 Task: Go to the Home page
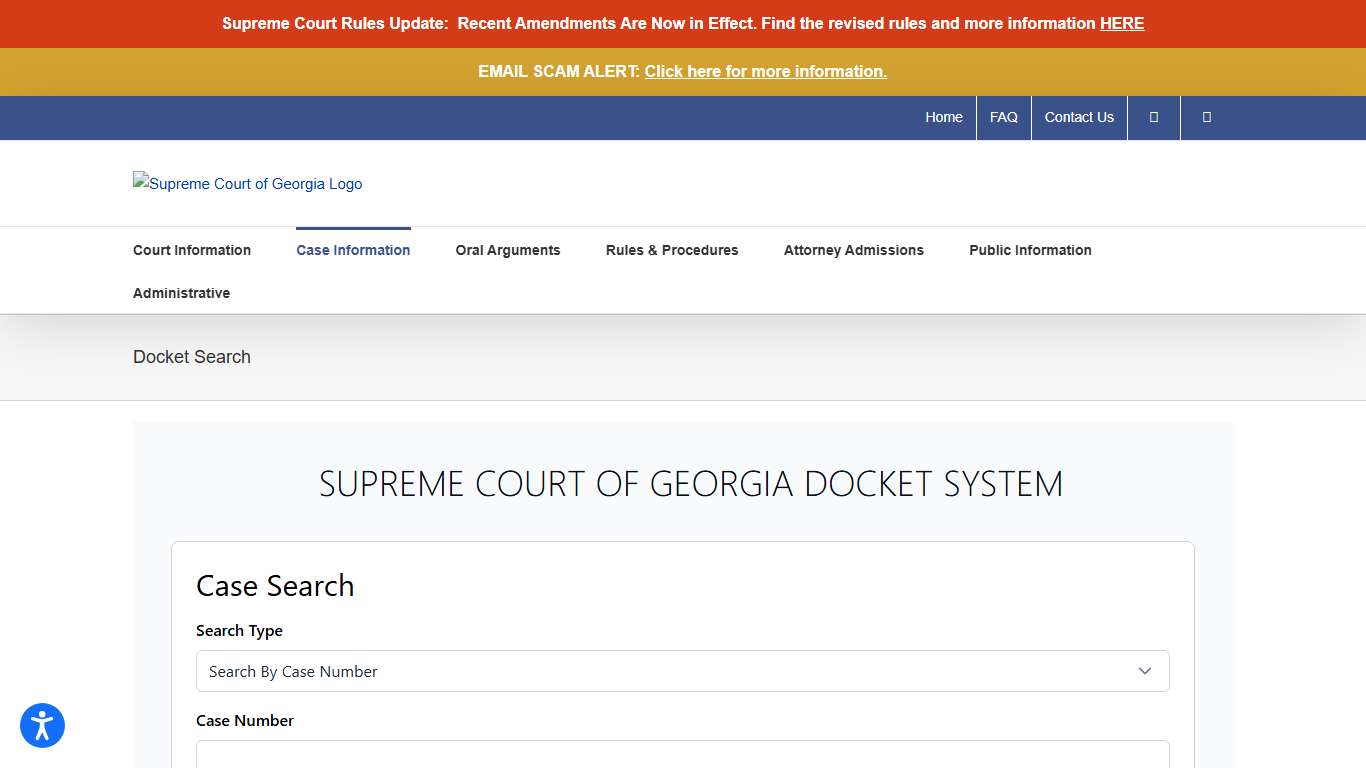pyautogui.click(x=943, y=117)
